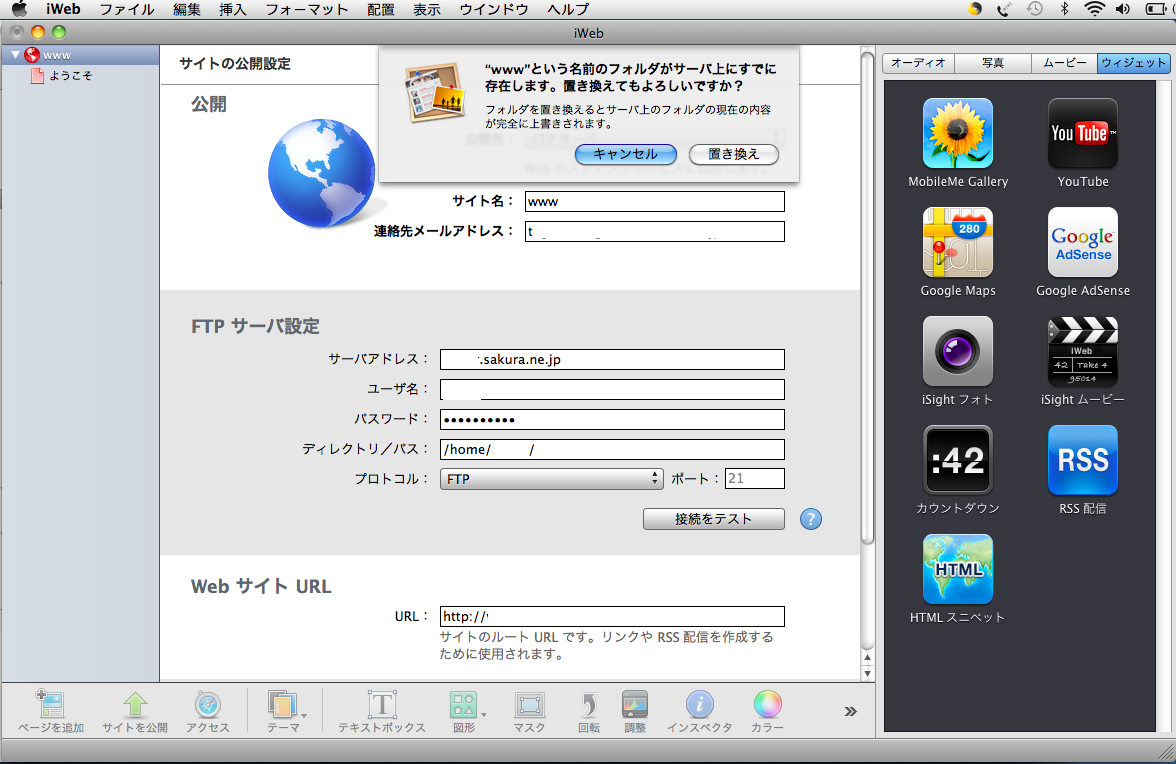Click the 置き換え button
The width and height of the screenshot is (1176, 764).
click(733, 154)
